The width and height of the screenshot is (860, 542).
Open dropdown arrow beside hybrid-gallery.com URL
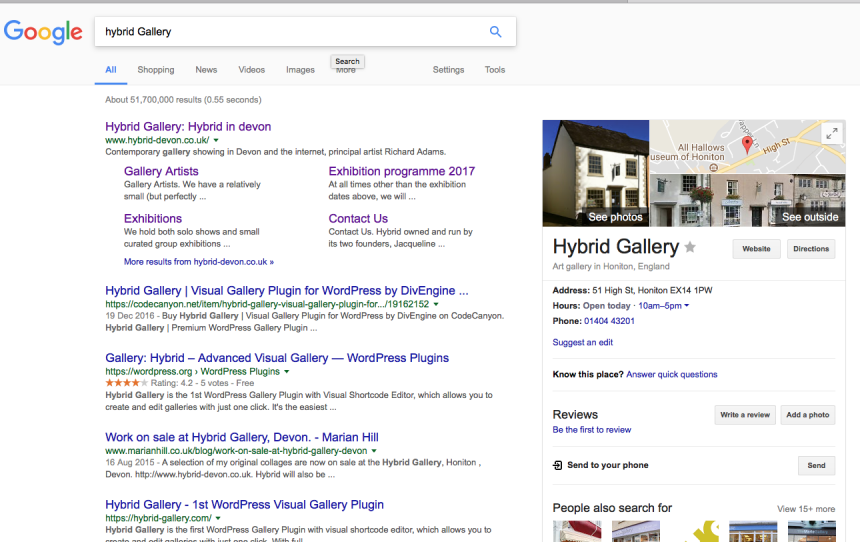point(218,518)
